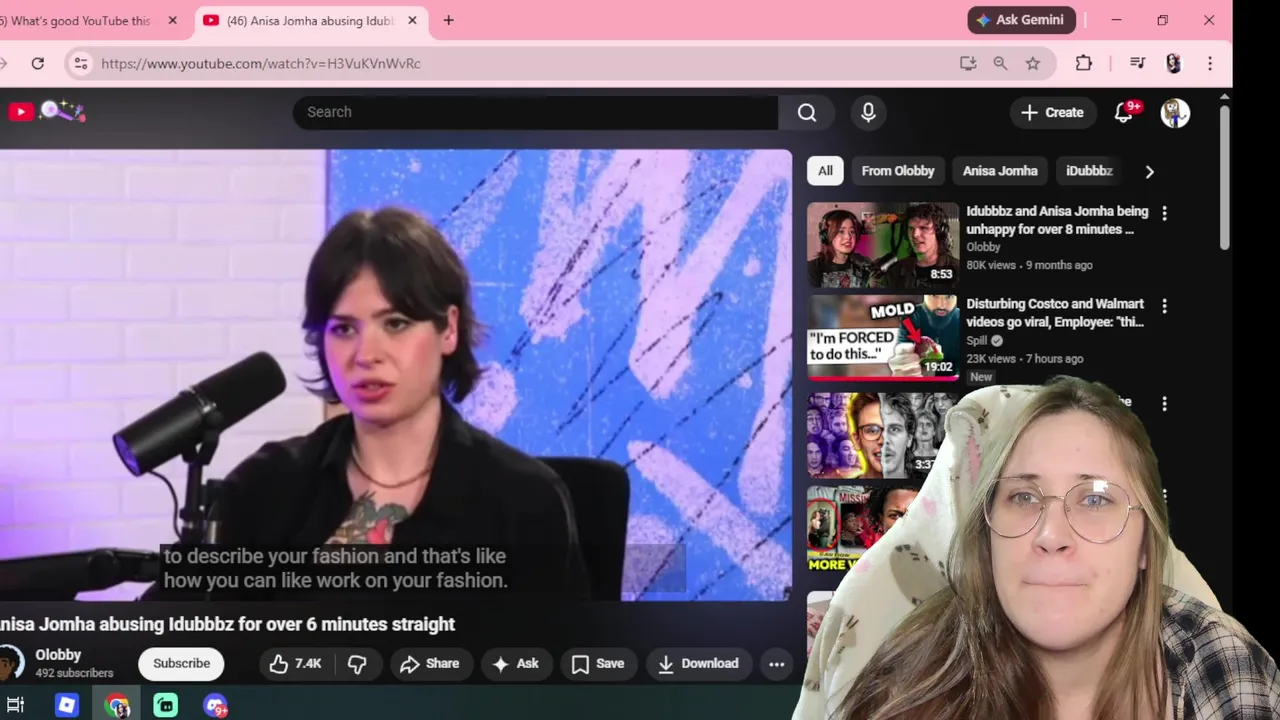The image size is (1280, 720).
Task: Click the Olobby channel avatar
Action: coord(10,663)
